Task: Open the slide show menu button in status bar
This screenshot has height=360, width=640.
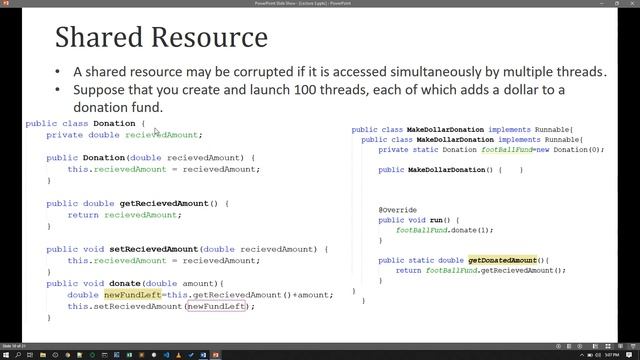Action: [x=569, y=346]
